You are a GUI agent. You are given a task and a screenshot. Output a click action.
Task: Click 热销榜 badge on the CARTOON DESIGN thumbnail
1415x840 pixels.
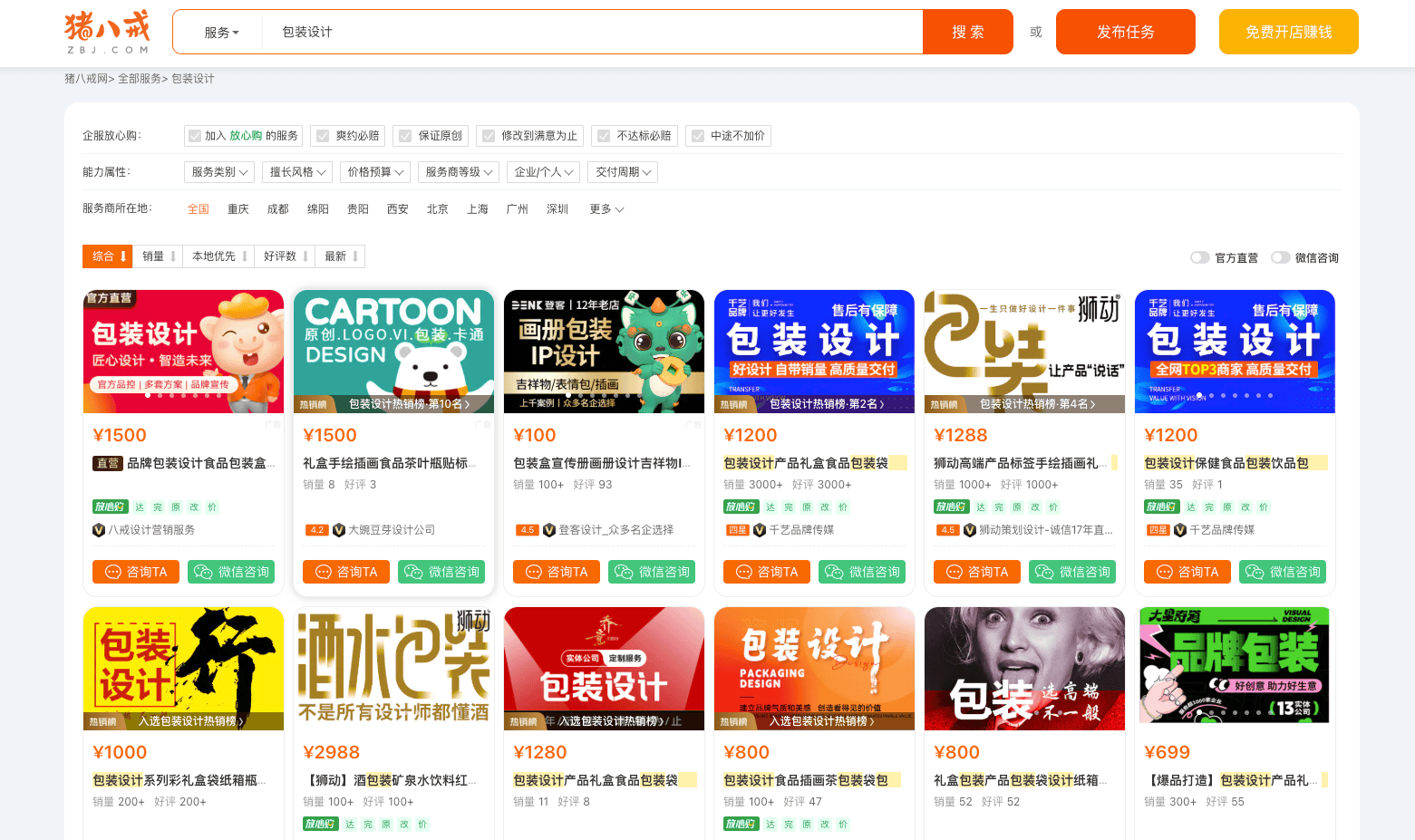pos(313,404)
